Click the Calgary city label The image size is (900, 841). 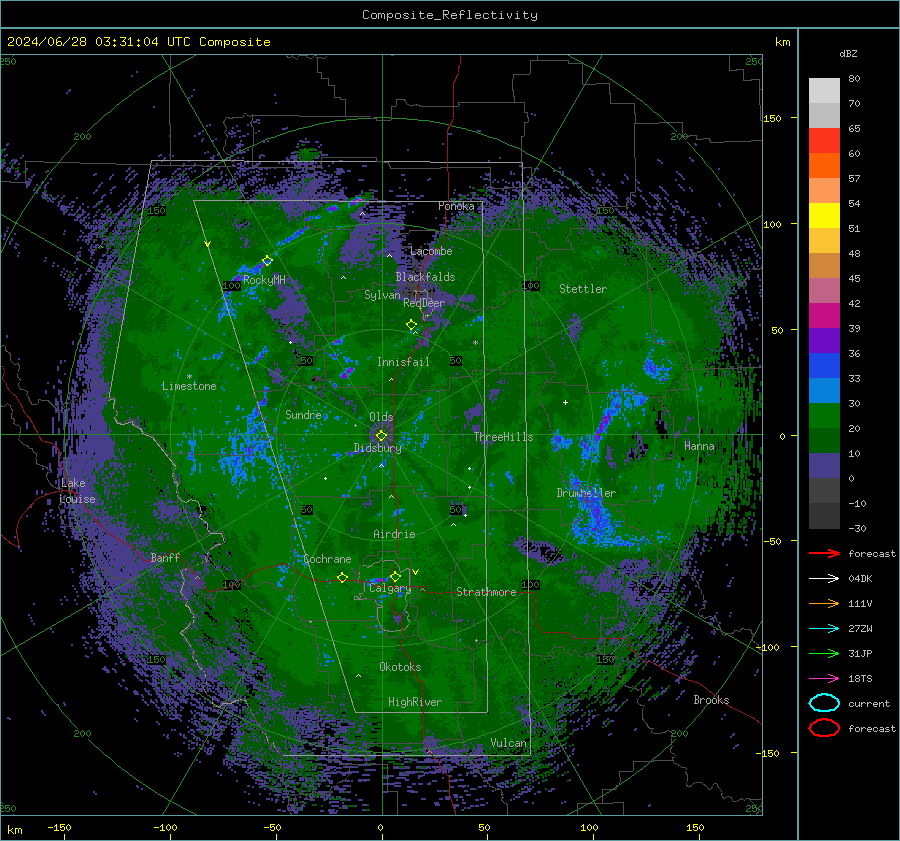pyautogui.click(x=390, y=588)
